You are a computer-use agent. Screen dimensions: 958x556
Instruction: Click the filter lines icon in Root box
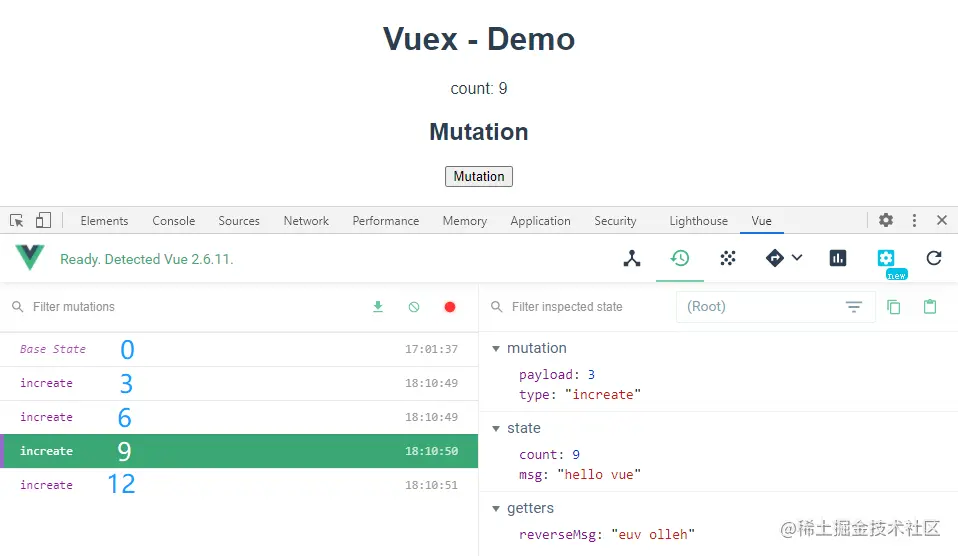coord(854,307)
